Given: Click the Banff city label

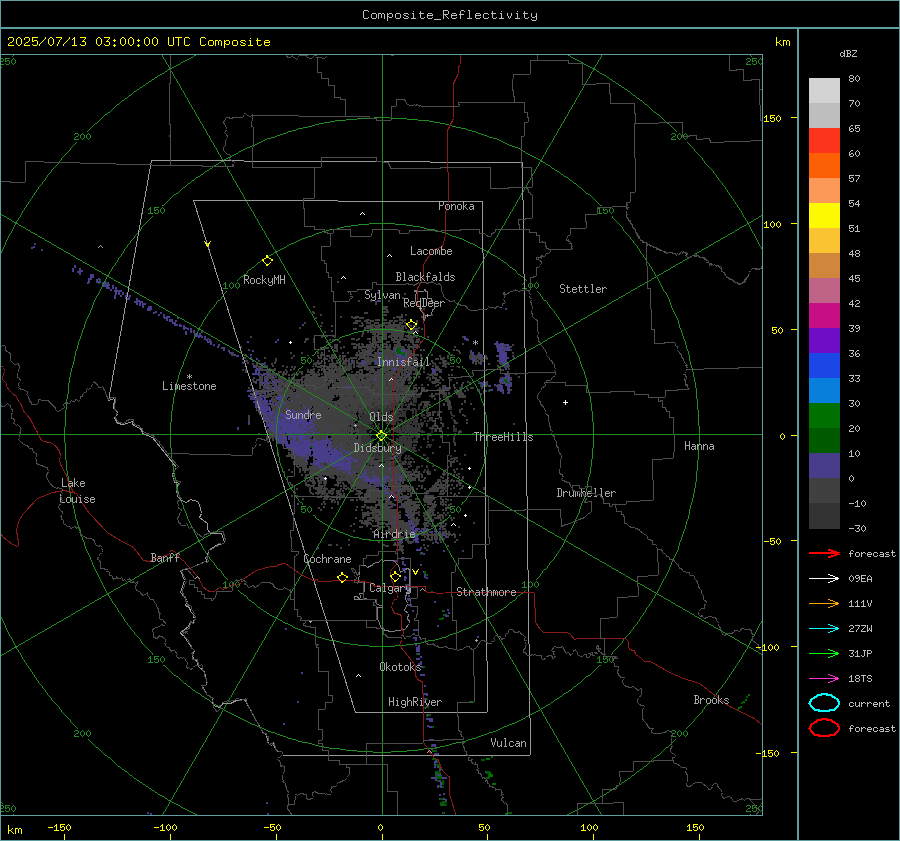Looking at the screenshot, I should 165,558.
